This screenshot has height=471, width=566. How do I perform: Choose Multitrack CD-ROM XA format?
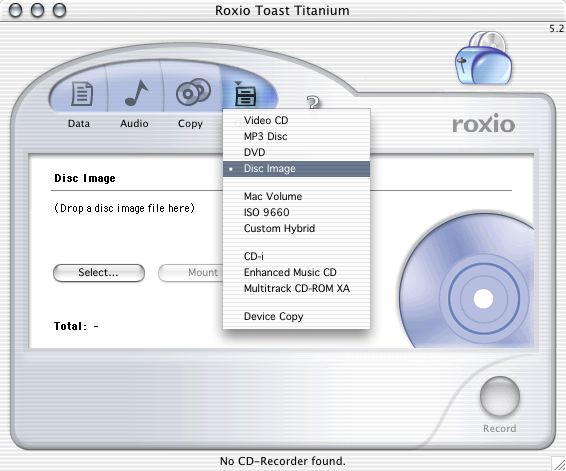297,288
